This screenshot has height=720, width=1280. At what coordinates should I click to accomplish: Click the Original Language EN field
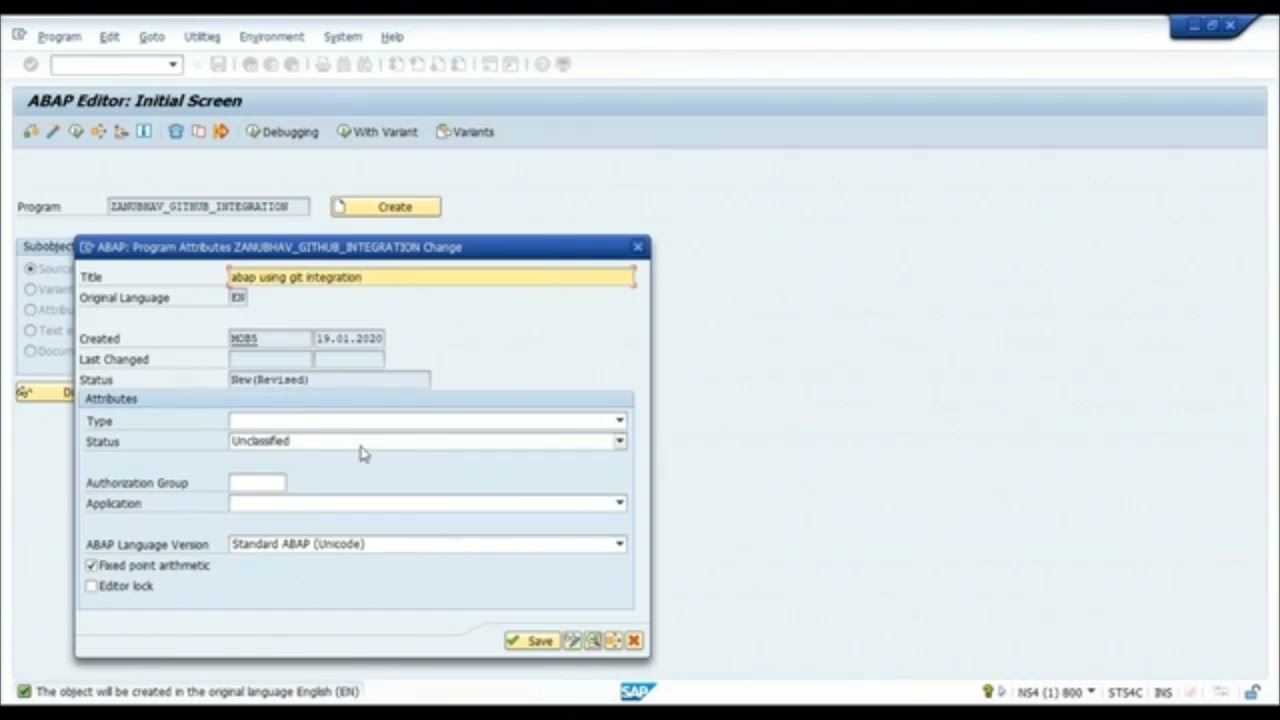tap(238, 297)
